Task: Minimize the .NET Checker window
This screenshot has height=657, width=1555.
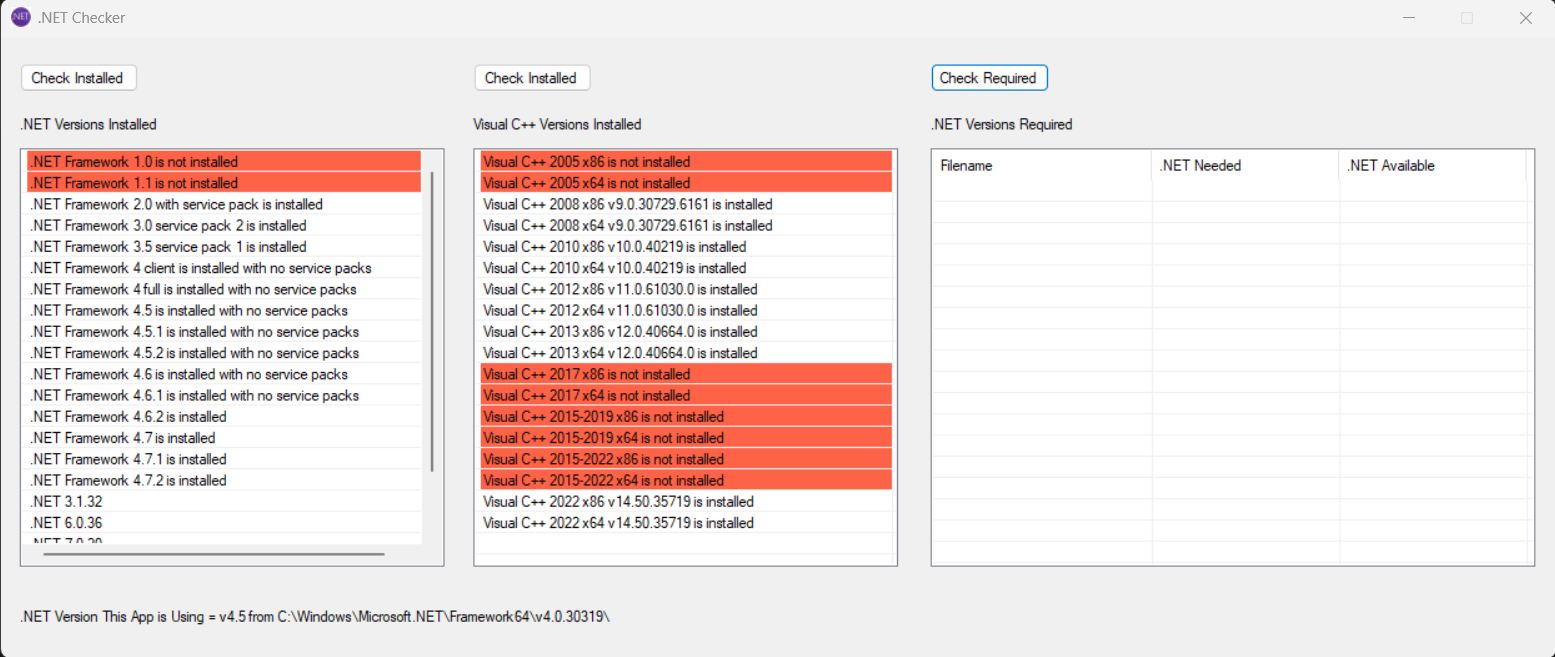Action: click(1408, 18)
